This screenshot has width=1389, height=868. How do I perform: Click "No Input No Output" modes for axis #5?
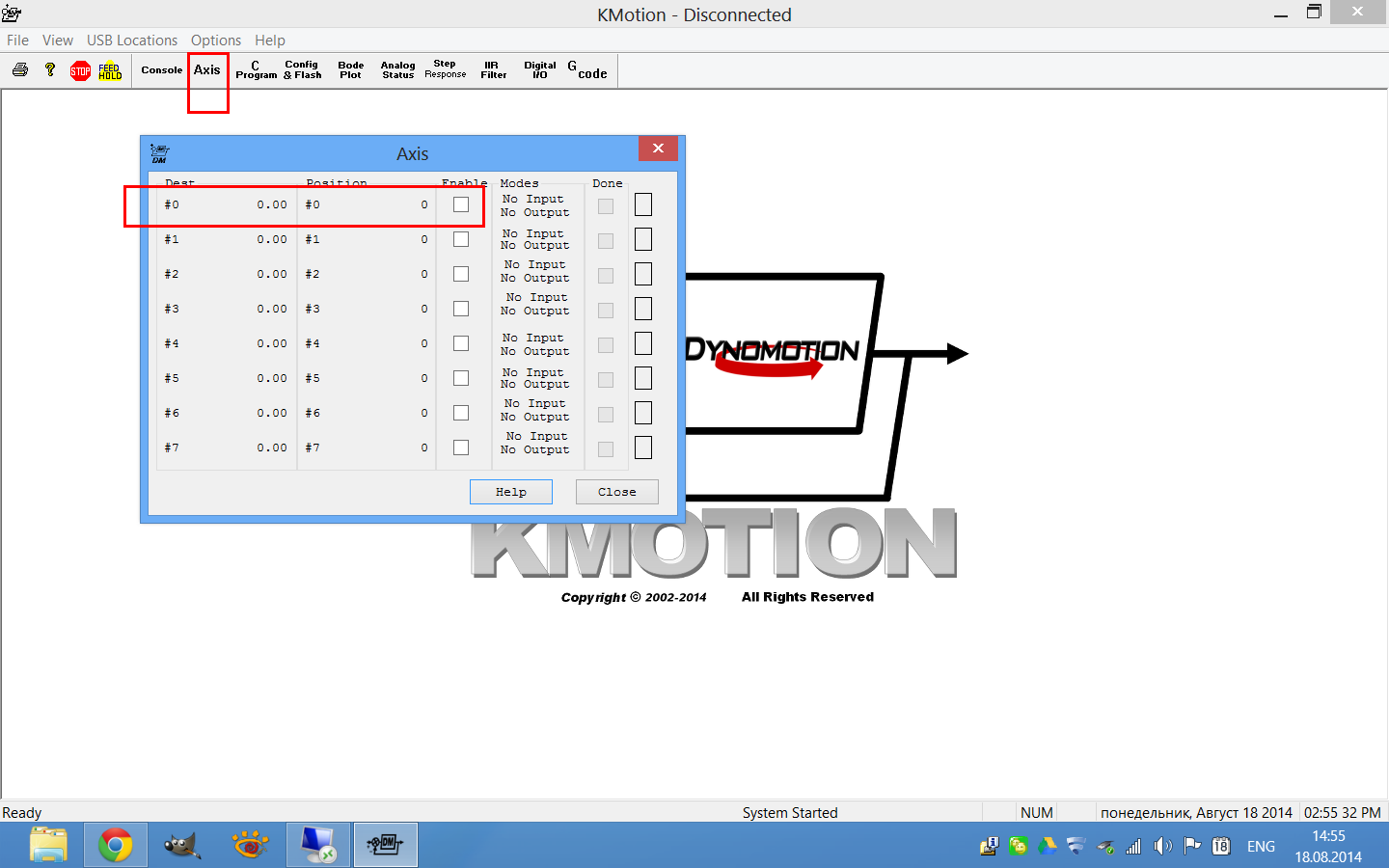pos(535,378)
